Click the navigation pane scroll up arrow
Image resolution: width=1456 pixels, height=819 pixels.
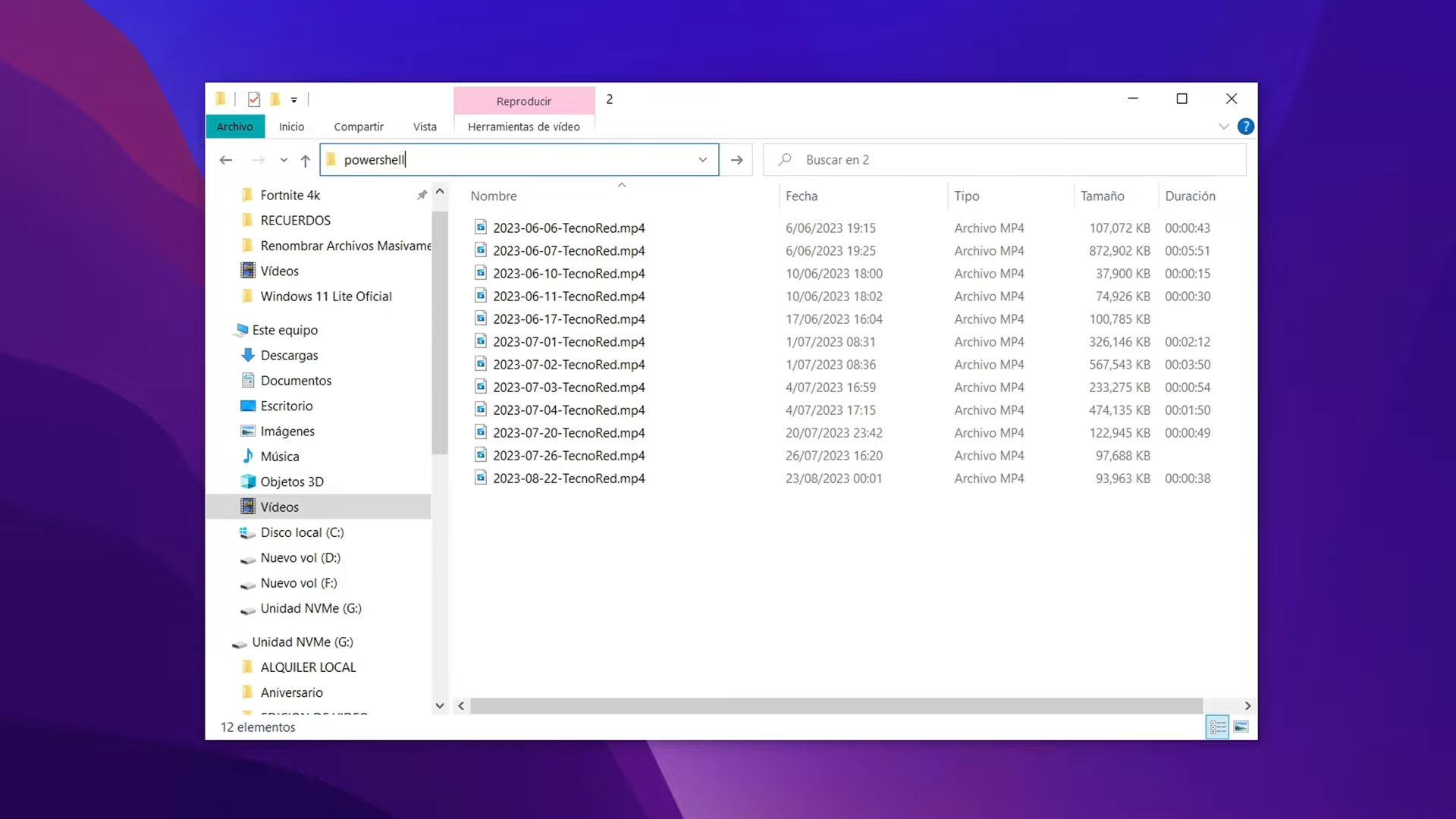click(440, 192)
